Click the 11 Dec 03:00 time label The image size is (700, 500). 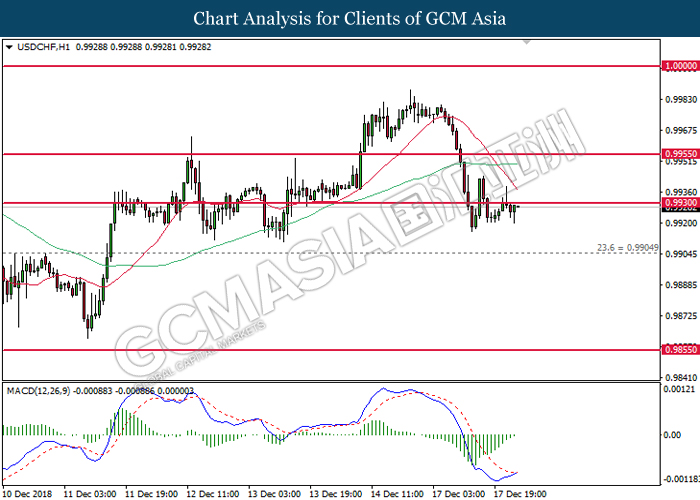point(89,494)
